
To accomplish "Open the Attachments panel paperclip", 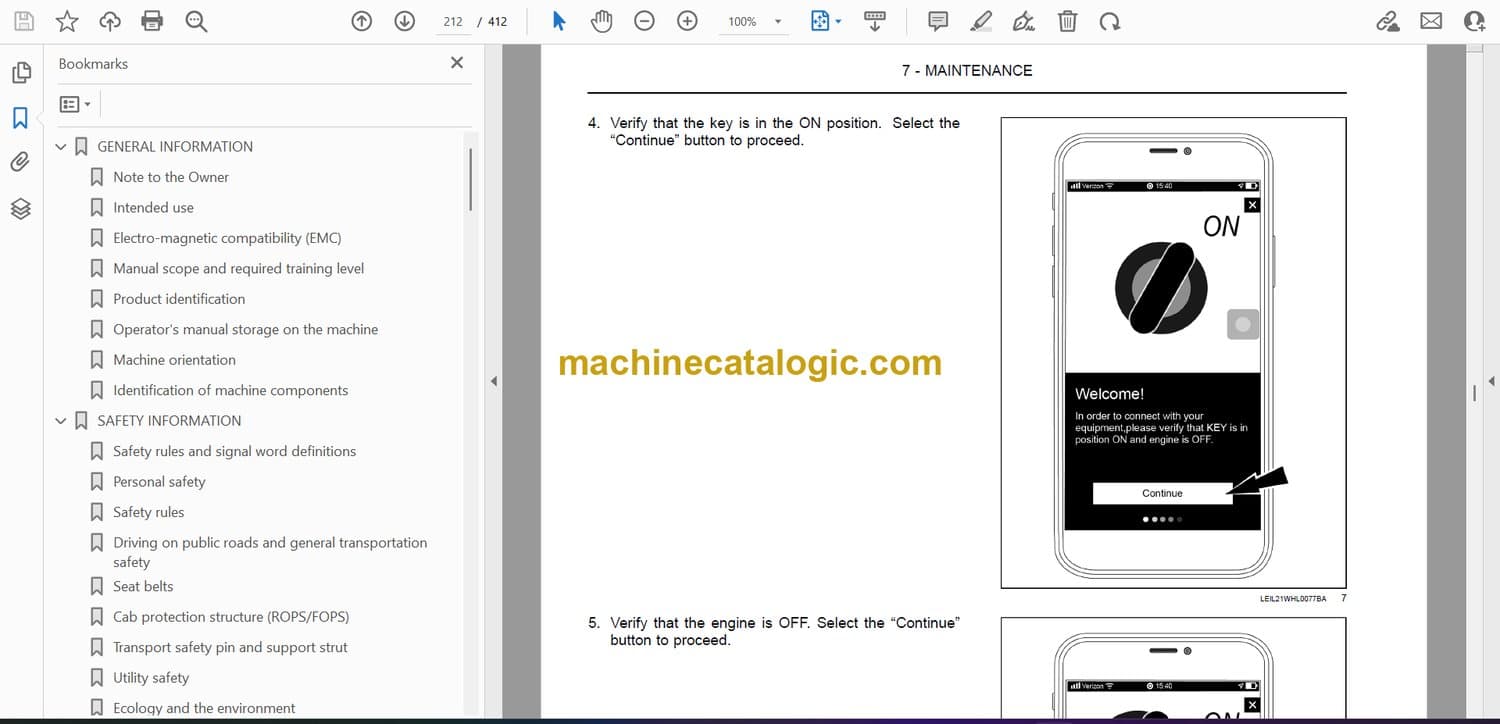I will click(20, 162).
